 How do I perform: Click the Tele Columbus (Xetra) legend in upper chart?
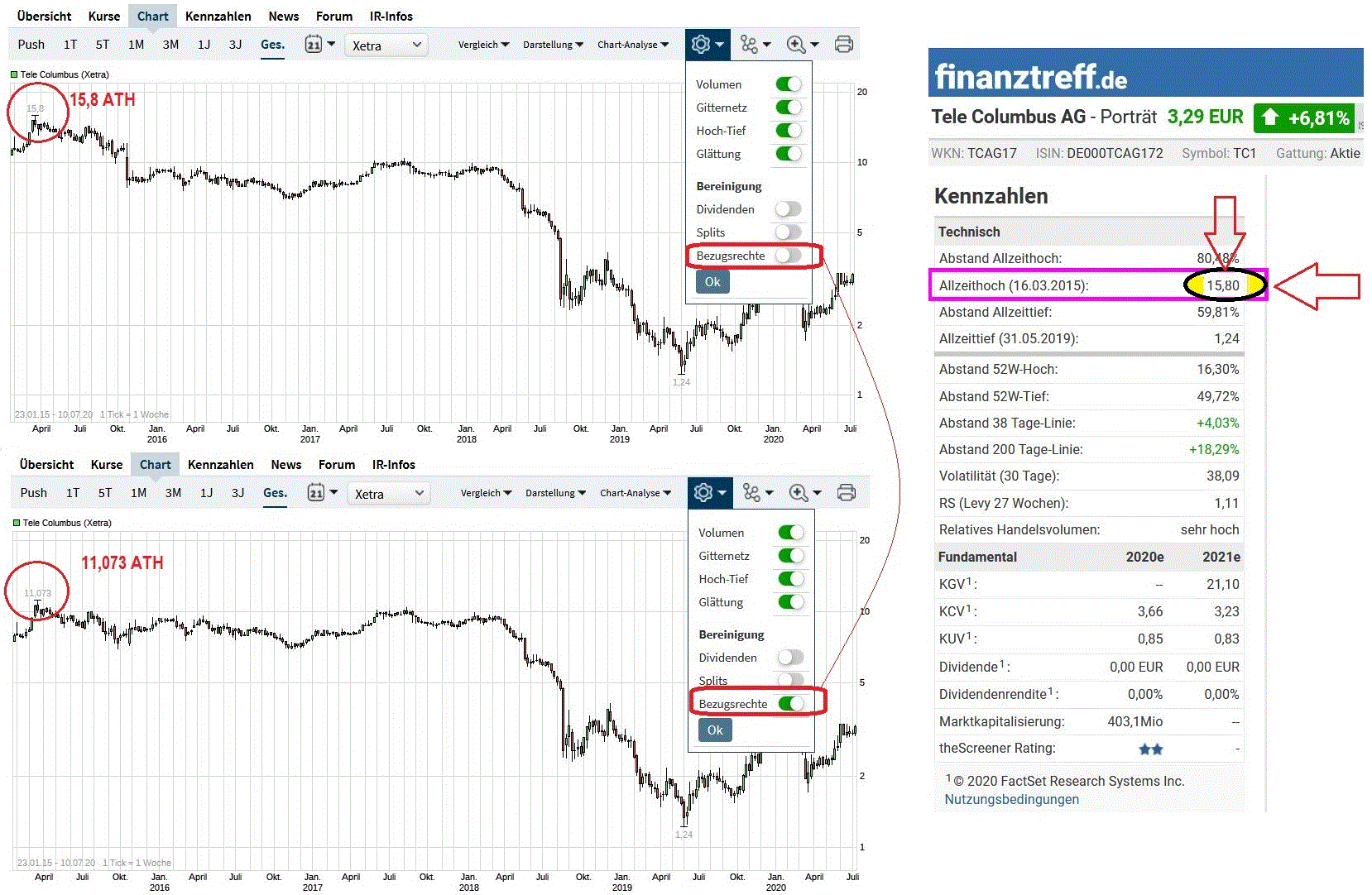point(60,74)
